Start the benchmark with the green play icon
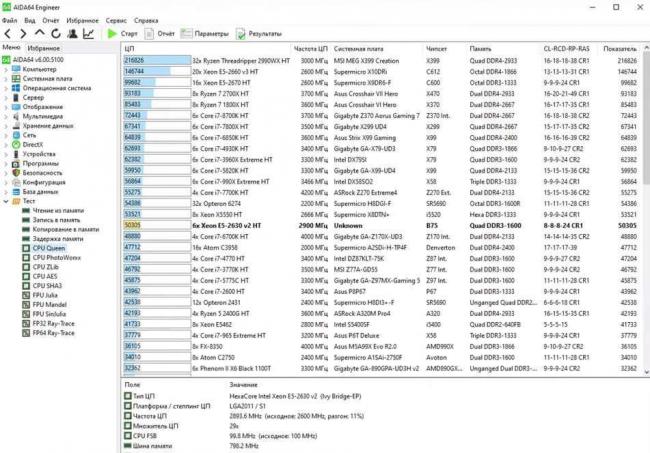650x453 pixels. [112, 34]
